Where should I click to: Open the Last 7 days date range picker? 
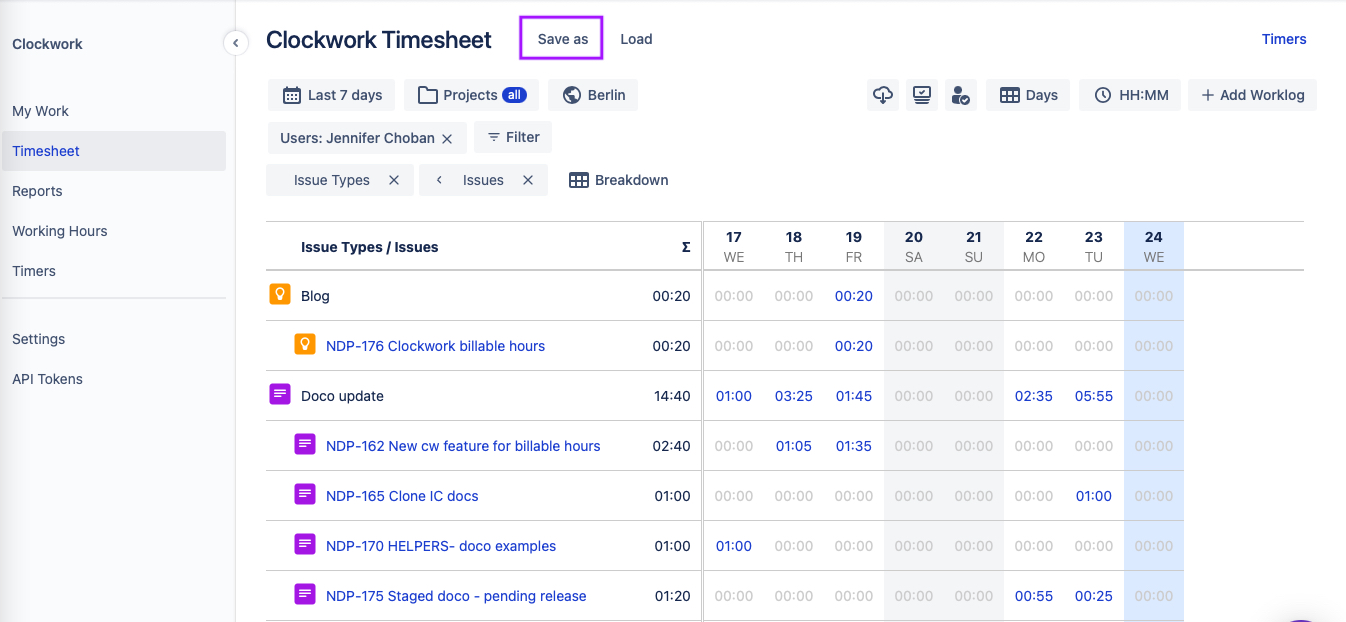(x=332, y=95)
